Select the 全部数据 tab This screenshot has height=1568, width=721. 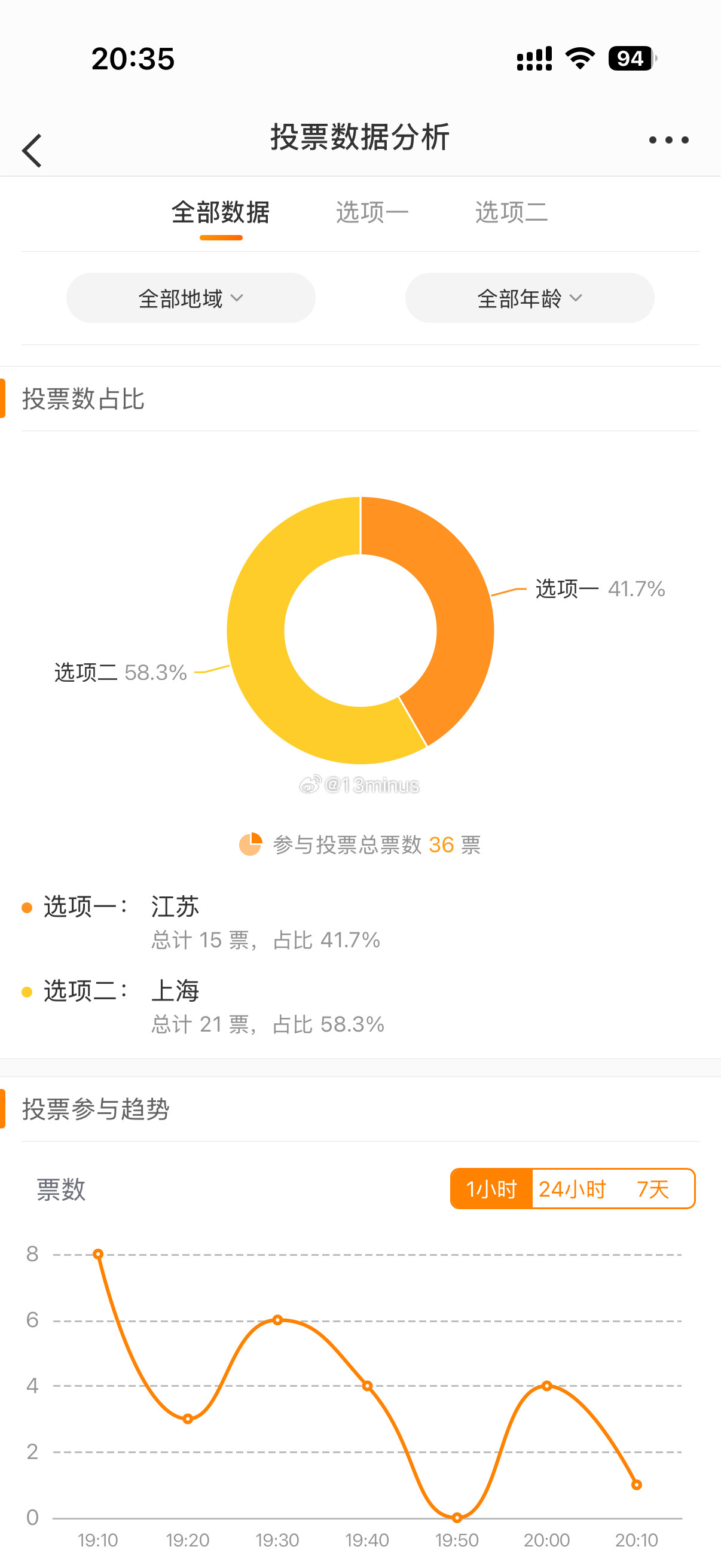pos(221,211)
